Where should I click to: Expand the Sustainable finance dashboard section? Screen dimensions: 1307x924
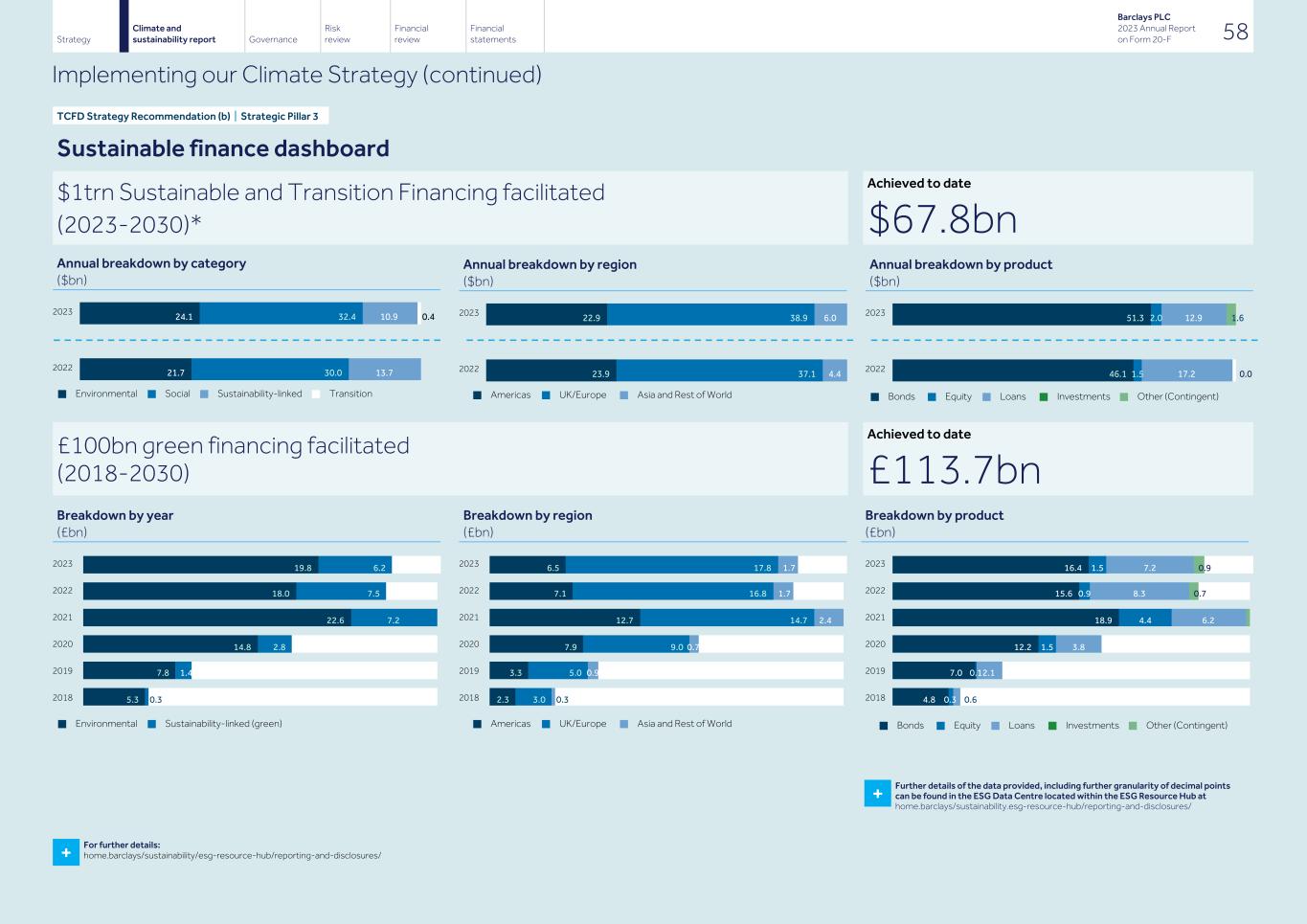pyautogui.click(x=223, y=148)
